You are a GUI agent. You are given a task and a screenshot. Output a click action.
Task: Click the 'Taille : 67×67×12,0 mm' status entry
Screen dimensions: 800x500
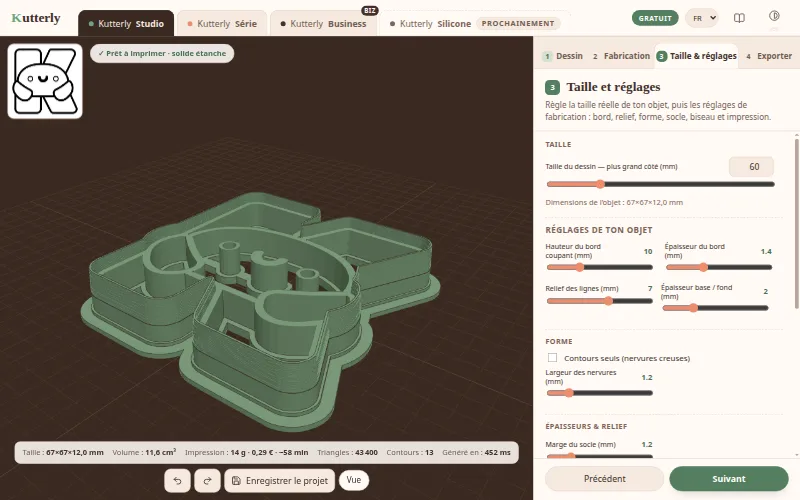[63, 453]
